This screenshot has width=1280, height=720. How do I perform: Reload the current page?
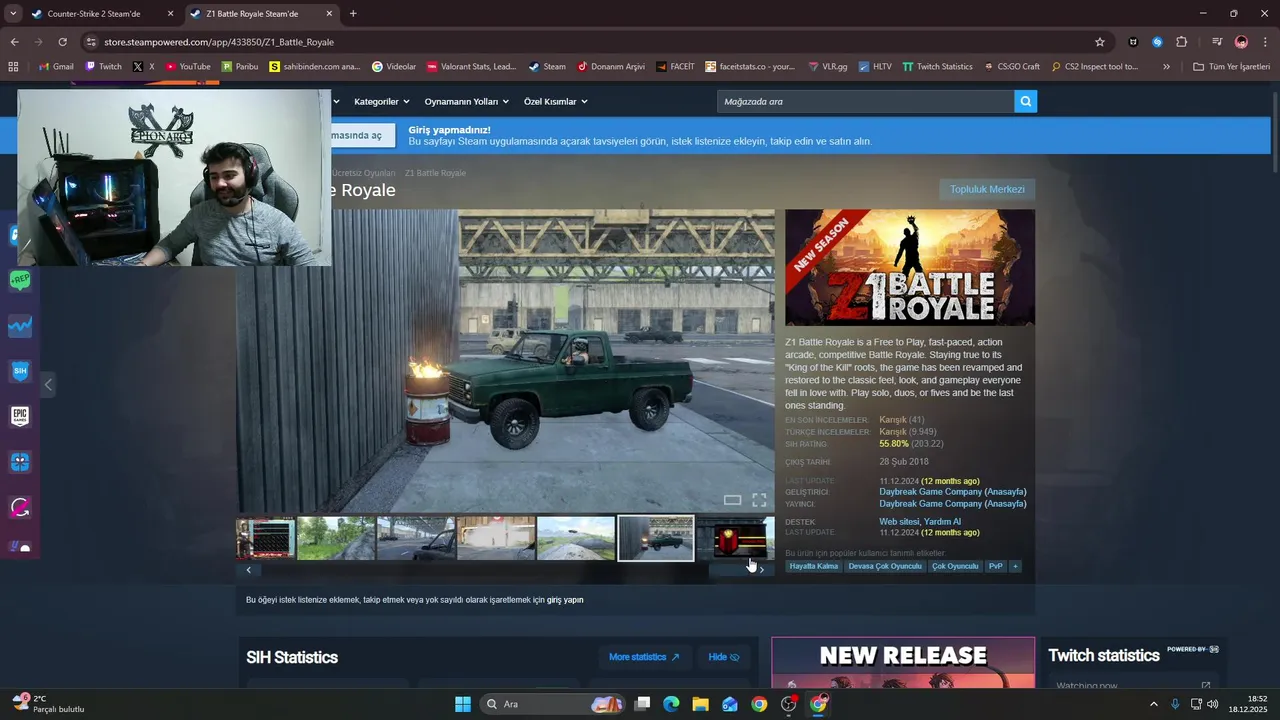pyautogui.click(x=62, y=42)
